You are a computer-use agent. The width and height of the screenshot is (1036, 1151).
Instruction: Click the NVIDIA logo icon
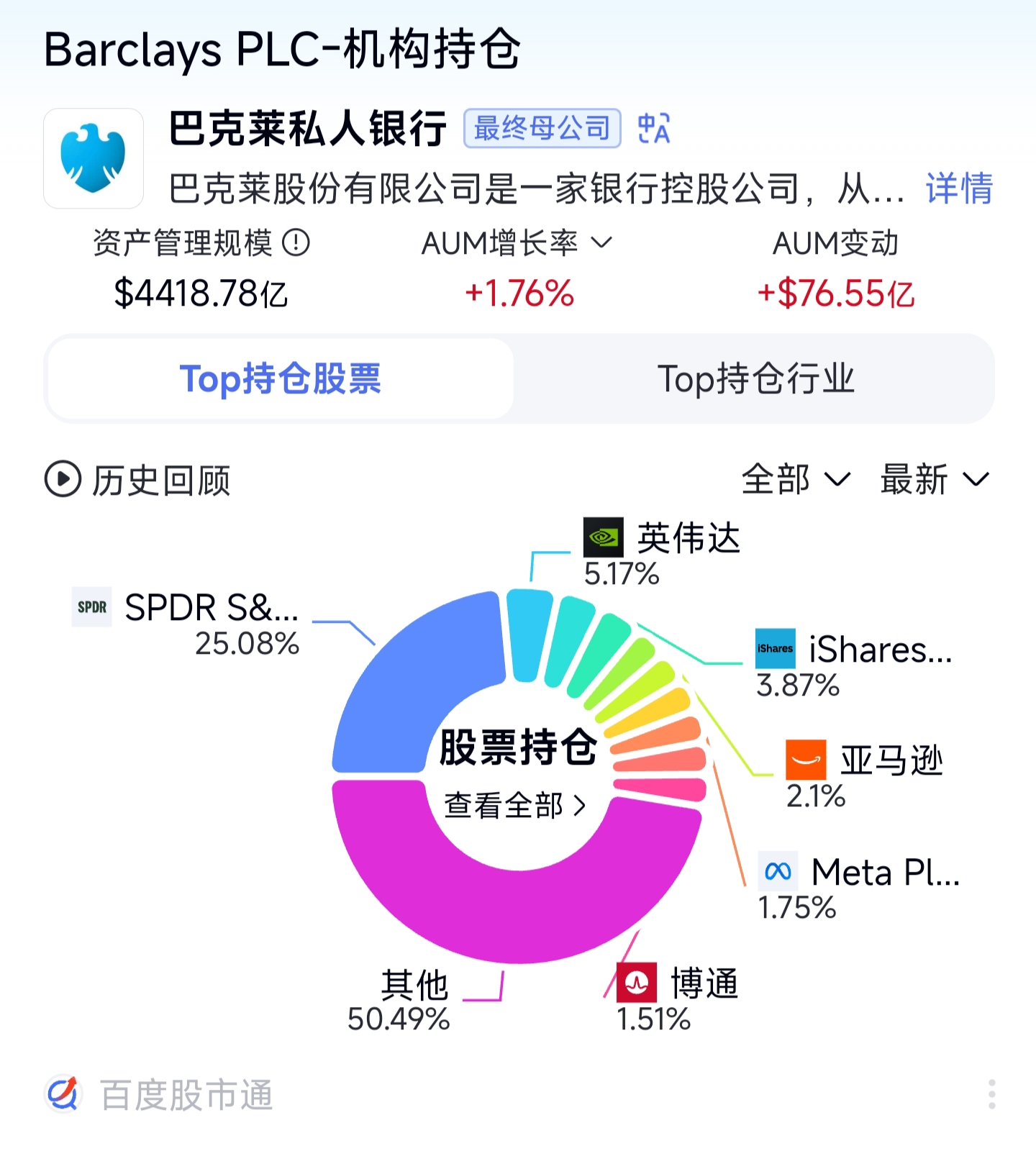pyautogui.click(x=604, y=537)
